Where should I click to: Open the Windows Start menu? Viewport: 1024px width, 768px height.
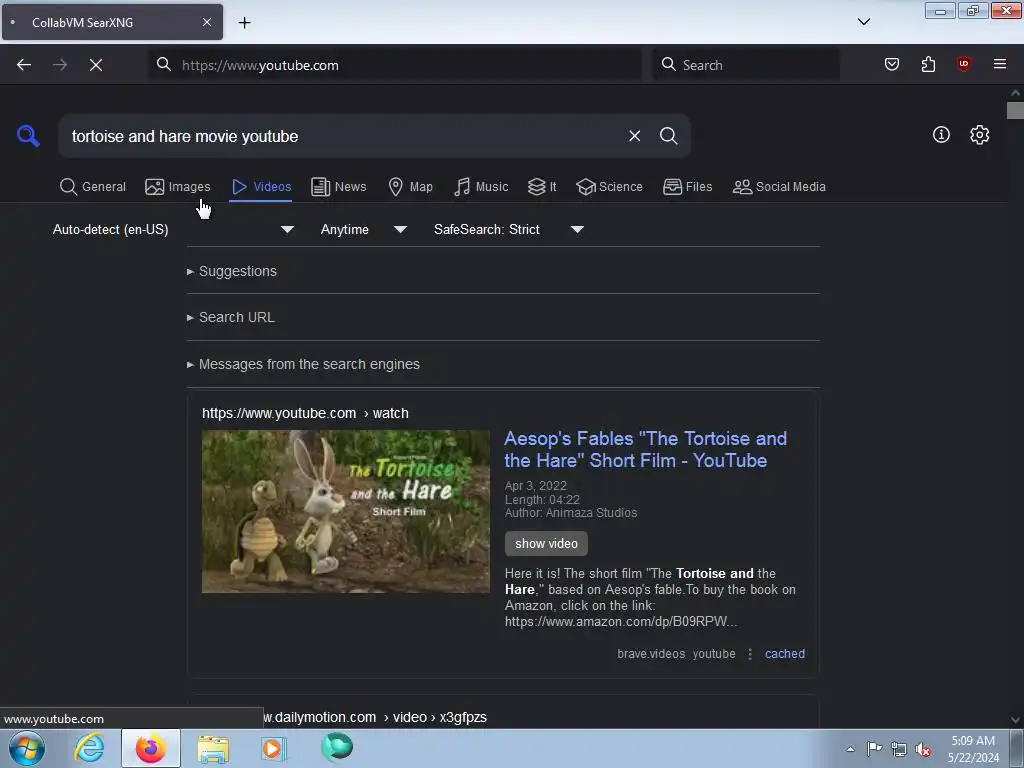pyautogui.click(x=27, y=748)
